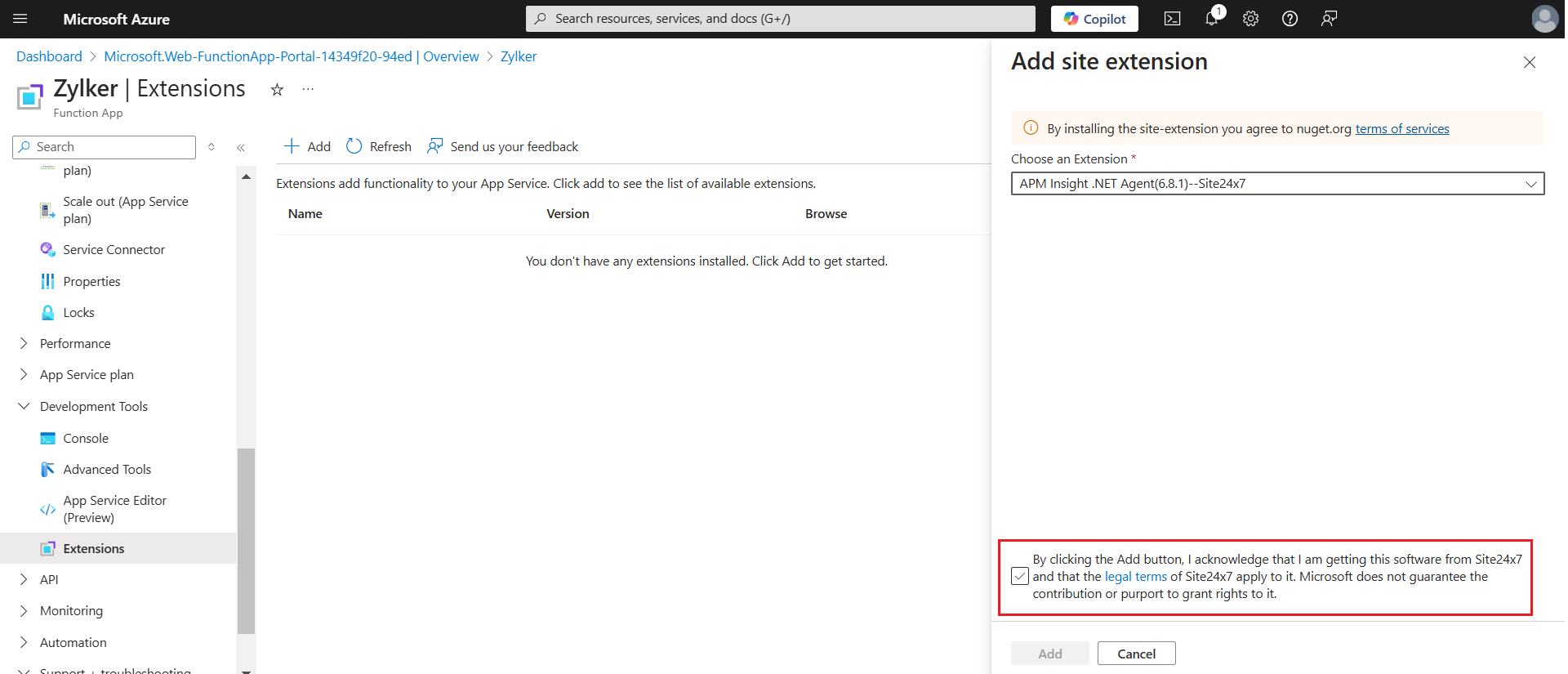Select Console from the sidebar
Viewport: 1568px width, 674px height.
(86, 439)
